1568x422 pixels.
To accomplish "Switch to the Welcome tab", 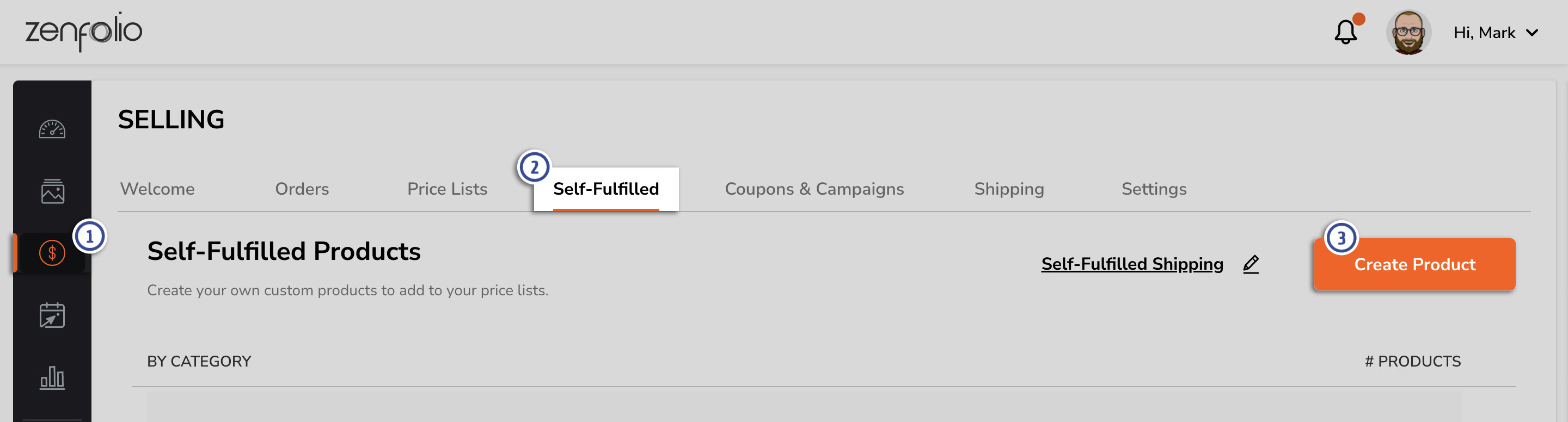I will [x=157, y=189].
